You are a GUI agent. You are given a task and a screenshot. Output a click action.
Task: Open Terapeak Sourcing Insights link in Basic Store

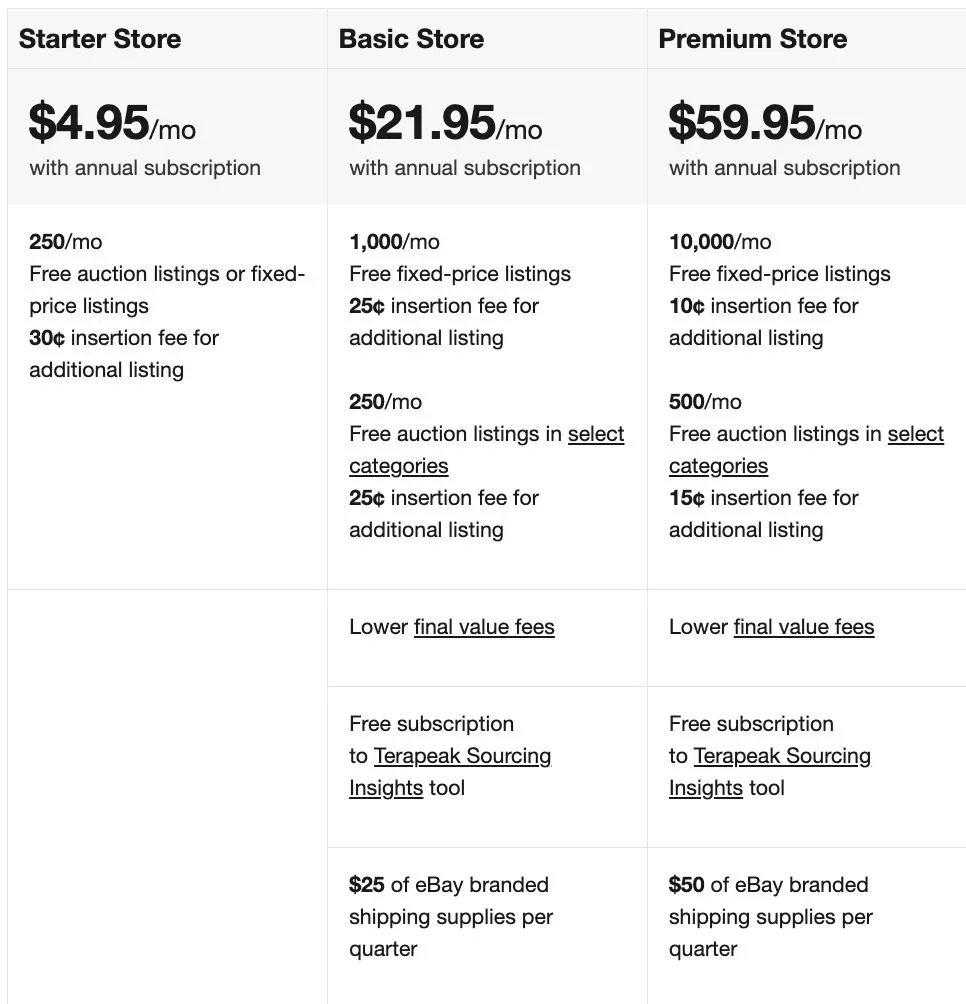click(462, 756)
